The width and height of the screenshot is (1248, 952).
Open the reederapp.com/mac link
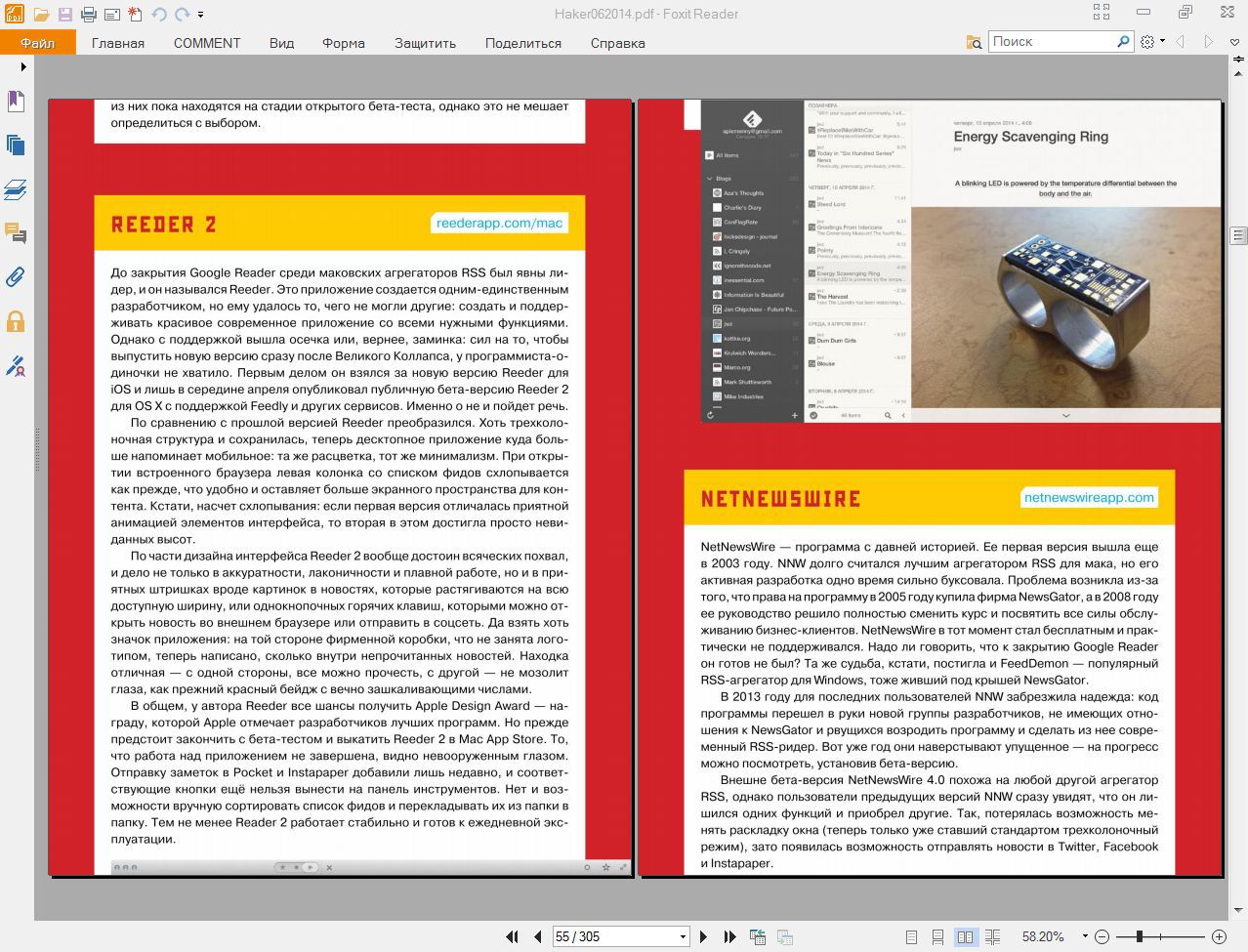coord(500,224)
